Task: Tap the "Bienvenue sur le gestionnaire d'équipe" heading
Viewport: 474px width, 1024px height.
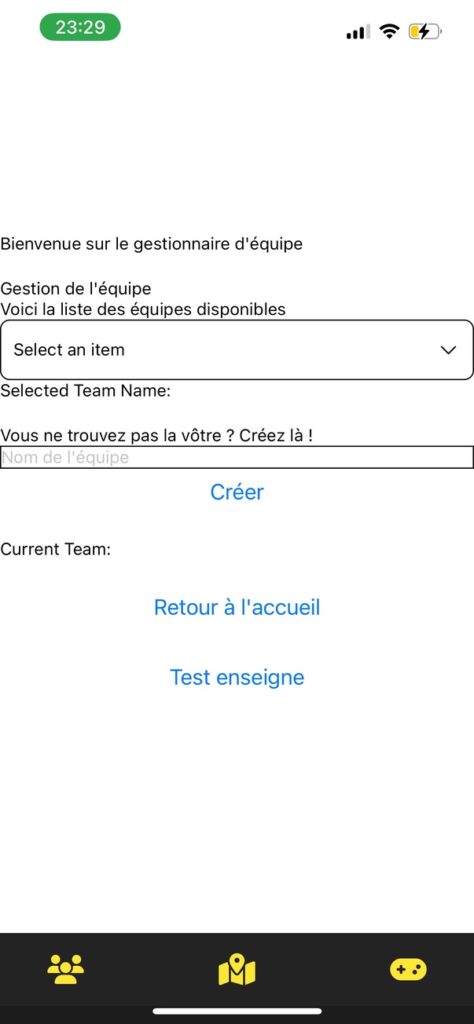Action: tap(151, 244)
